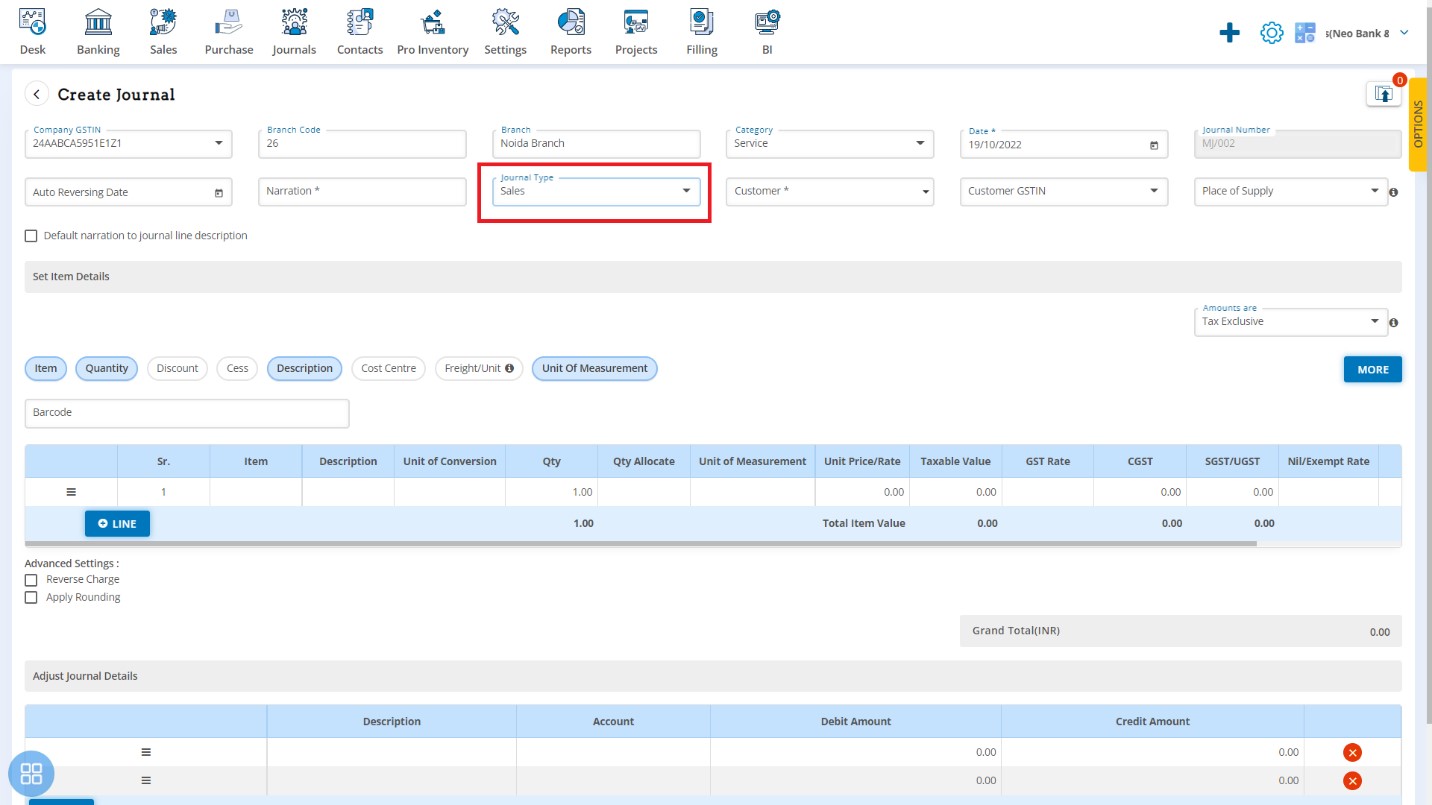1432x805 pixels.
Task: Click the upload attachment icon with badge
Action: click(1383, 93)
